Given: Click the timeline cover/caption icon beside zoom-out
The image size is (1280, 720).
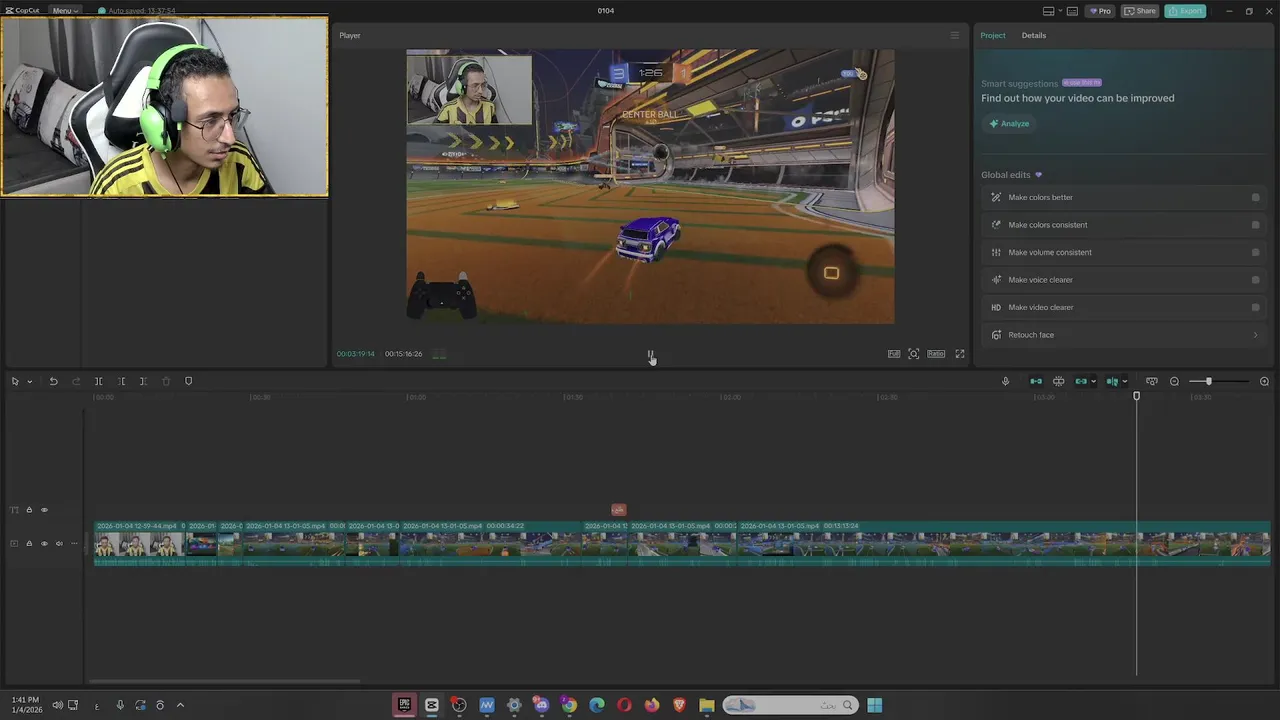Looking at the screenshot, I should (x=1152, y=381).
